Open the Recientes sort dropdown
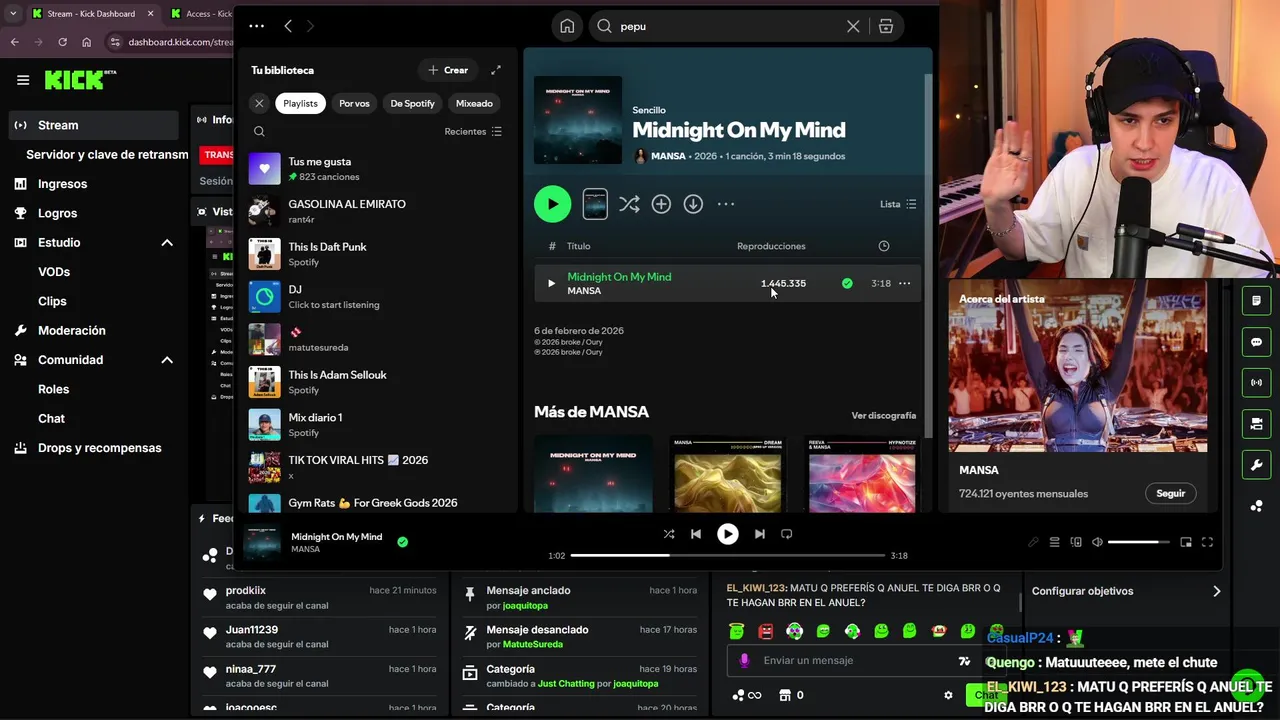Screen dimensions: 1280x720 click(473, 131)
